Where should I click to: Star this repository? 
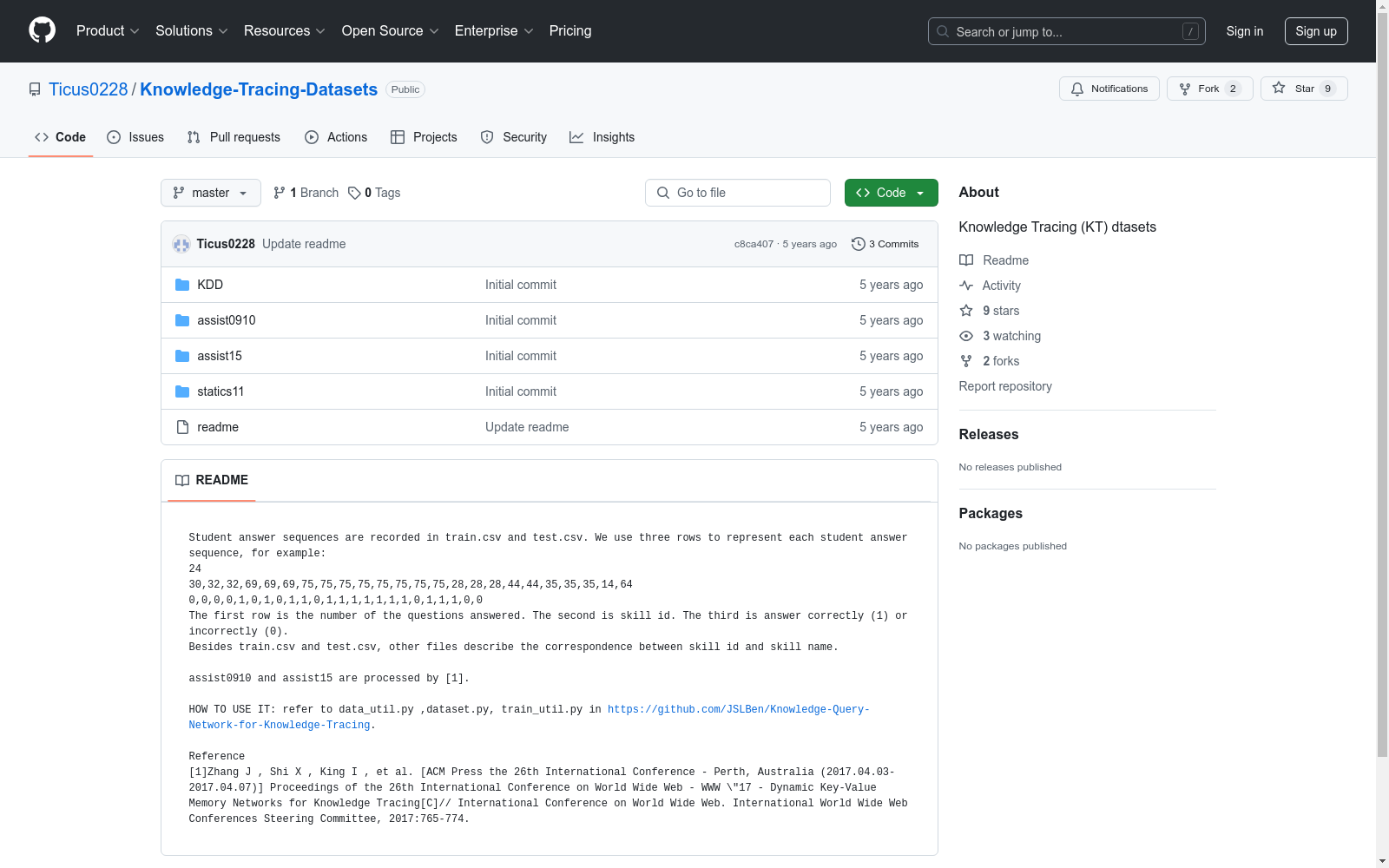1304,89
